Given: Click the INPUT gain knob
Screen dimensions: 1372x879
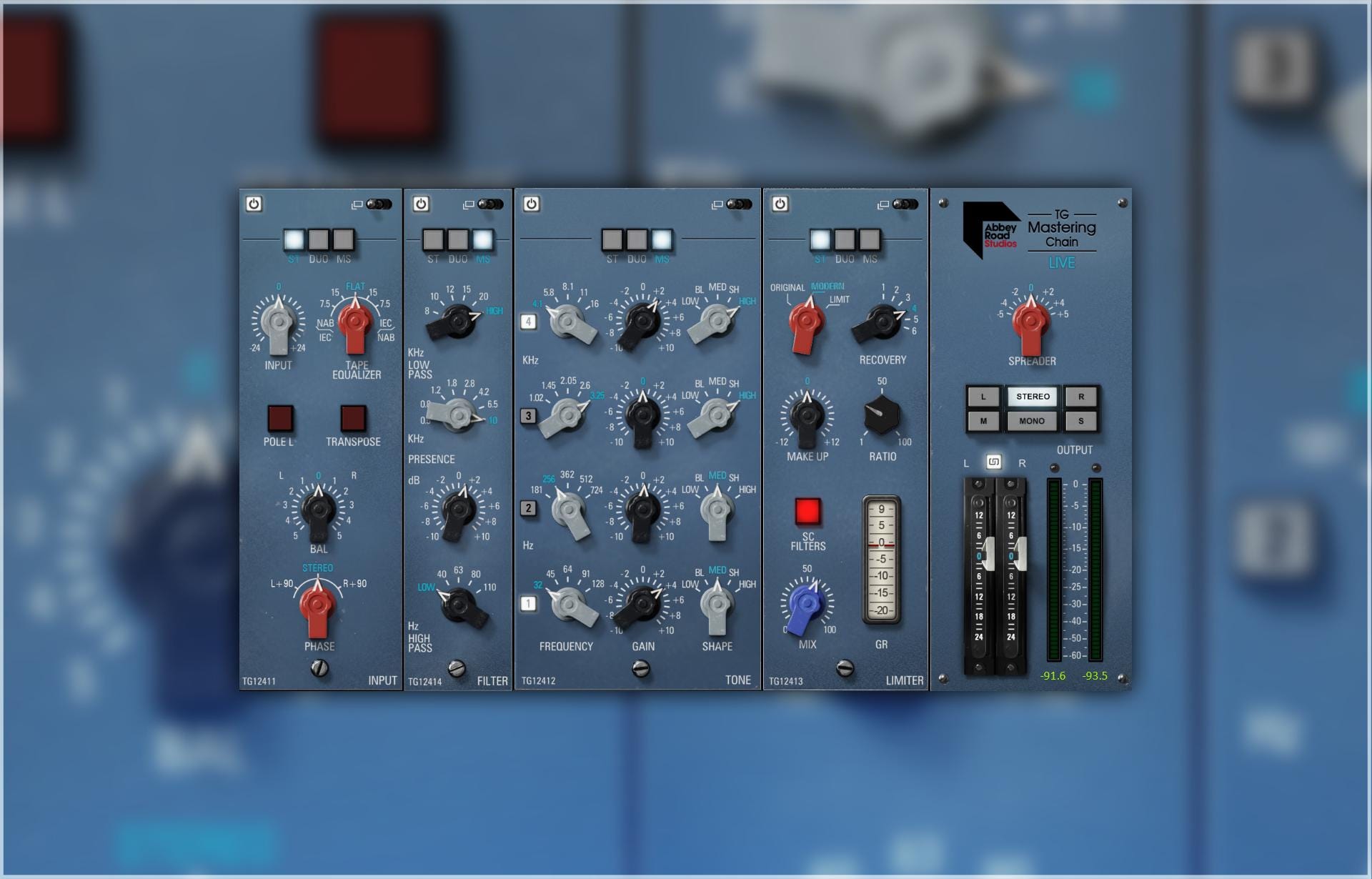Looking at the screenshot, I should tap(278, 323).
